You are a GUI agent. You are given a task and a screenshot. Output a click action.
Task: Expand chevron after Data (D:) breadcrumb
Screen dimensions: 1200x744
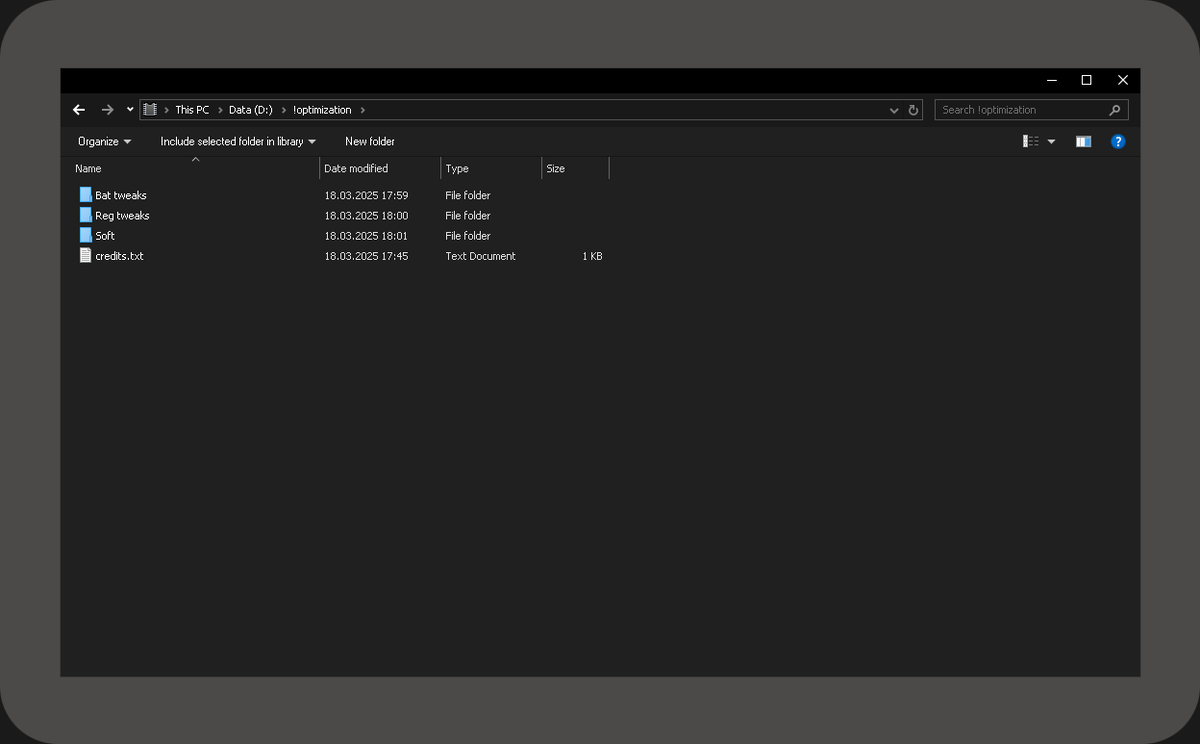coord(283,110)
